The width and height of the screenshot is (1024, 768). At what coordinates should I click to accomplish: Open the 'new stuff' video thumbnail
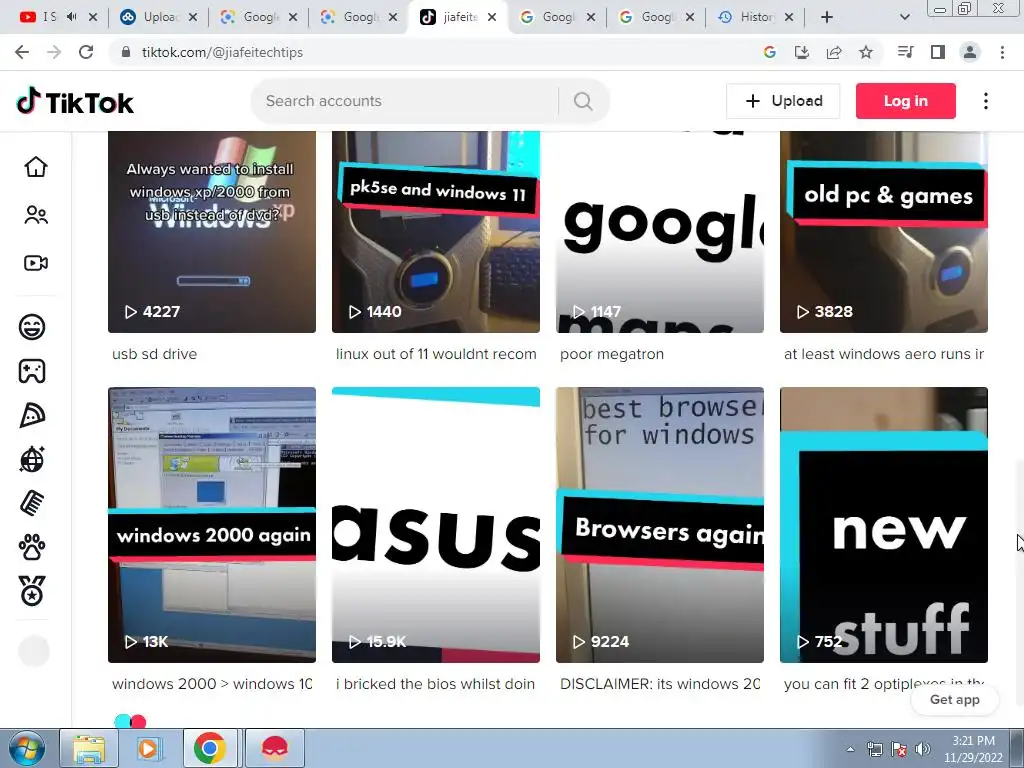(x=884, y=525)
